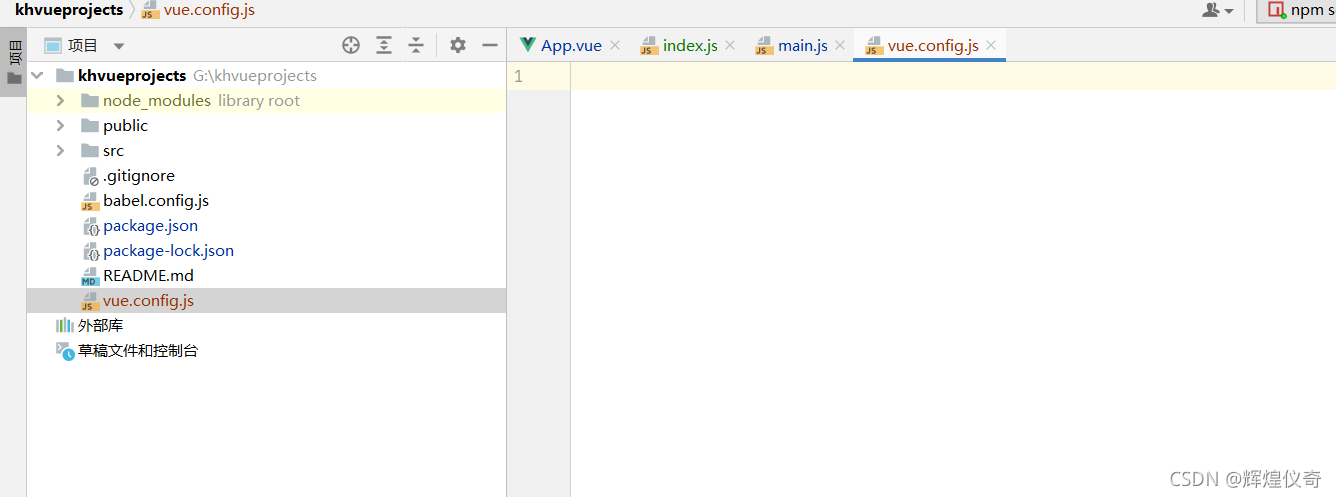Select package.json in the tree
Screen dimensions: 1336x497
pyautogui.click(x=150, y=226)
